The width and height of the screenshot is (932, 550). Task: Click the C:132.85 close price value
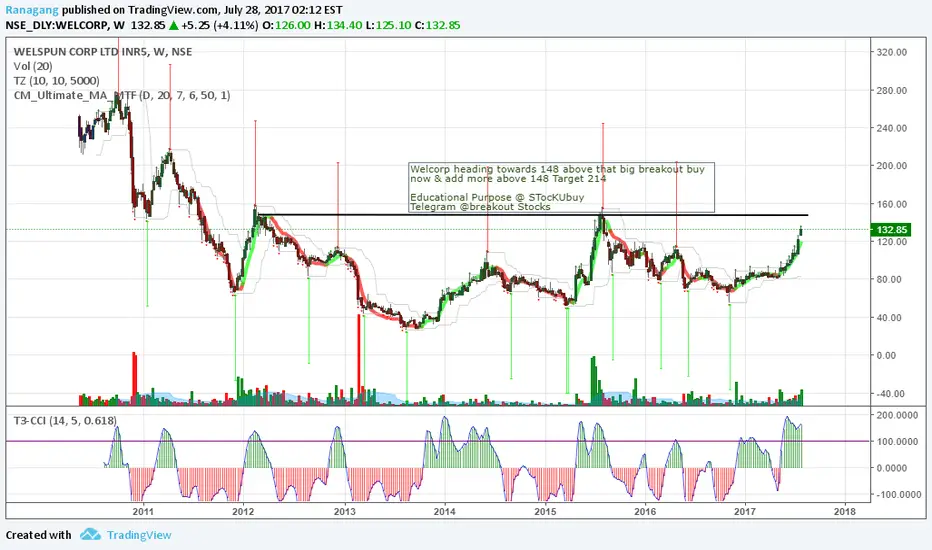point(437,25)
